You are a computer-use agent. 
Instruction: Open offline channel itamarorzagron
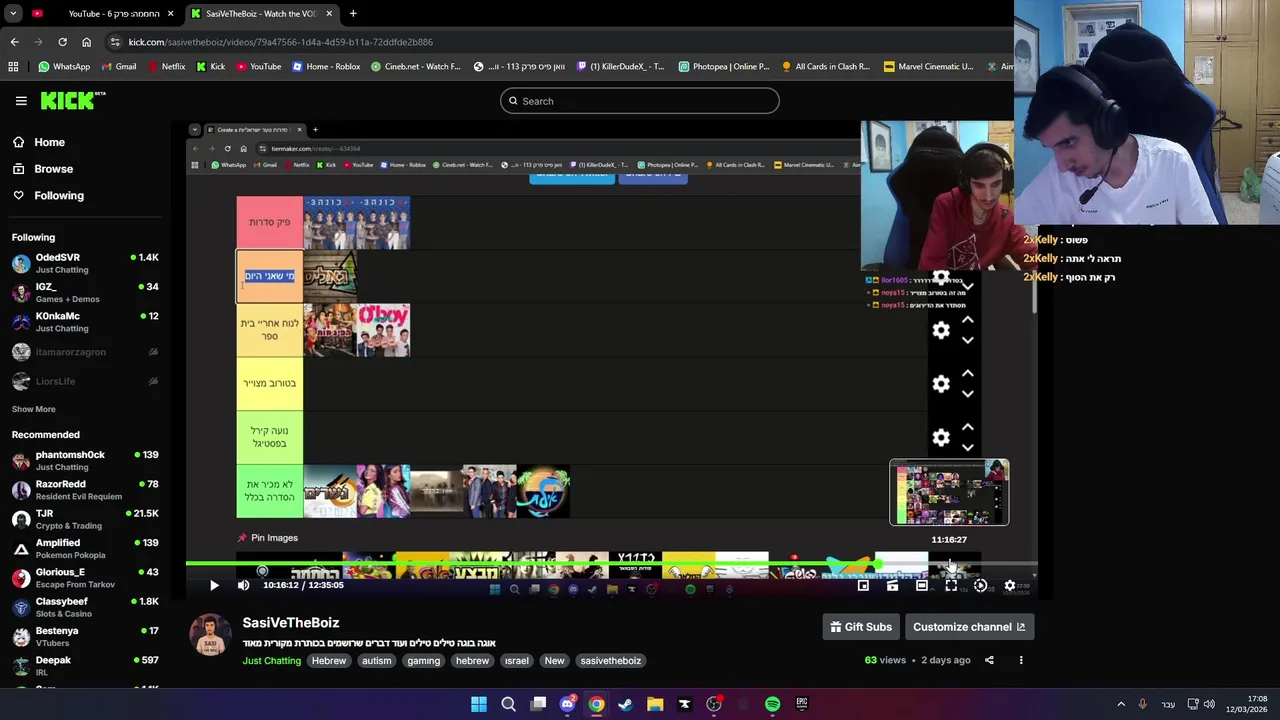85,352
